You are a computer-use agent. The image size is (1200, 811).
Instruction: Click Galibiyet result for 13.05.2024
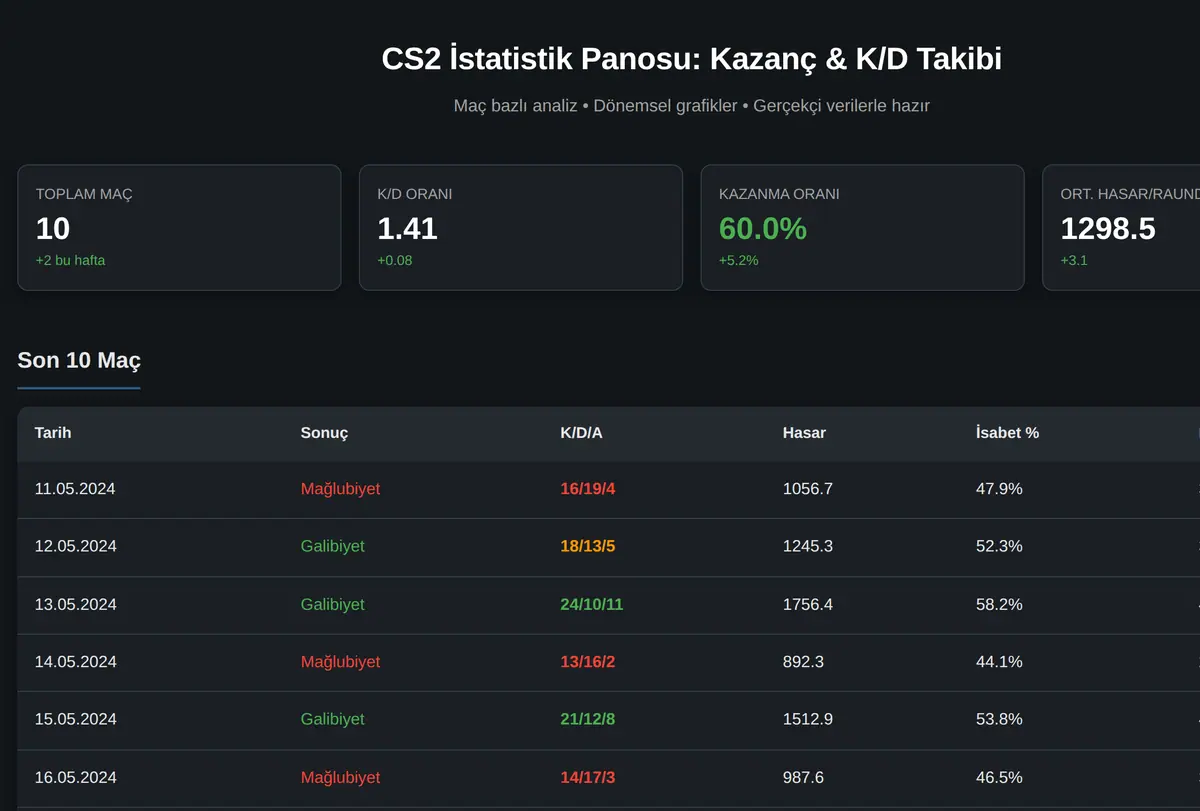point(332,605)
